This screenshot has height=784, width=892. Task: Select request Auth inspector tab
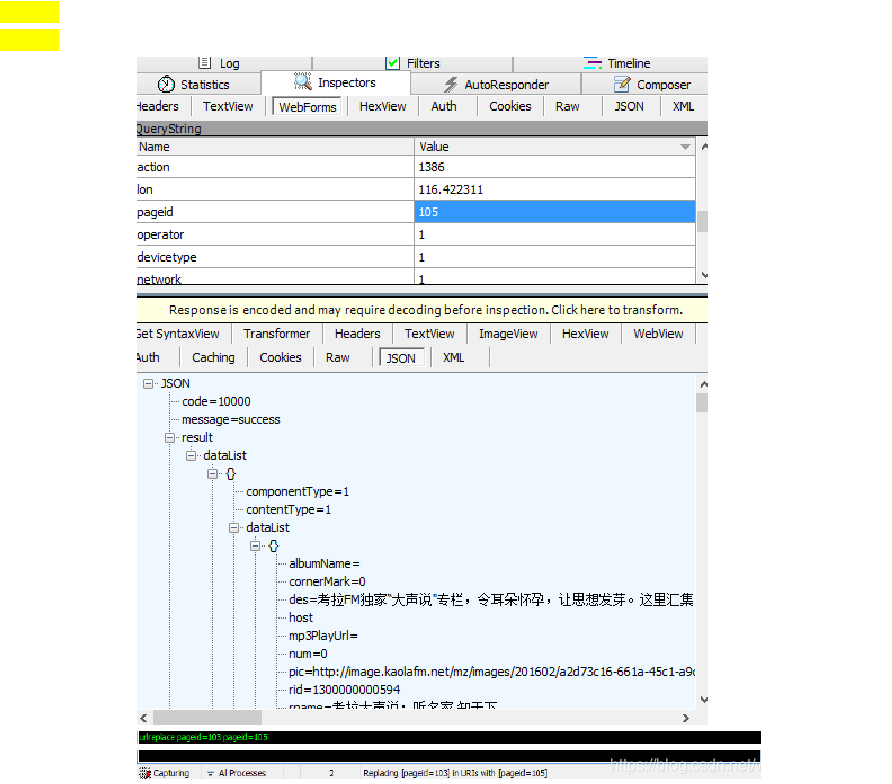tap(444, 106)
